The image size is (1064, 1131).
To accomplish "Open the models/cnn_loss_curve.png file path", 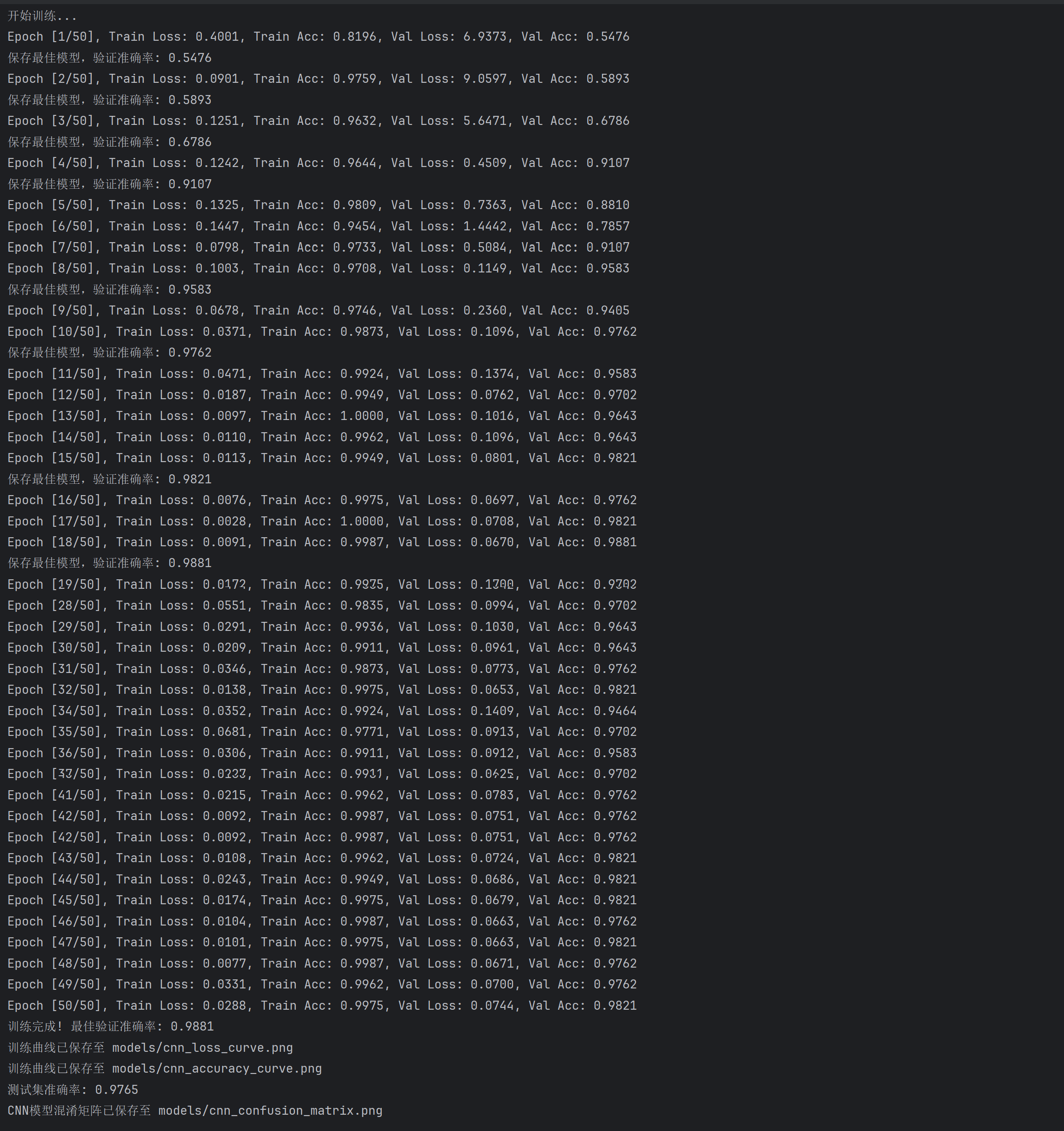I will pyautogui.click(x=202, y=1047).
